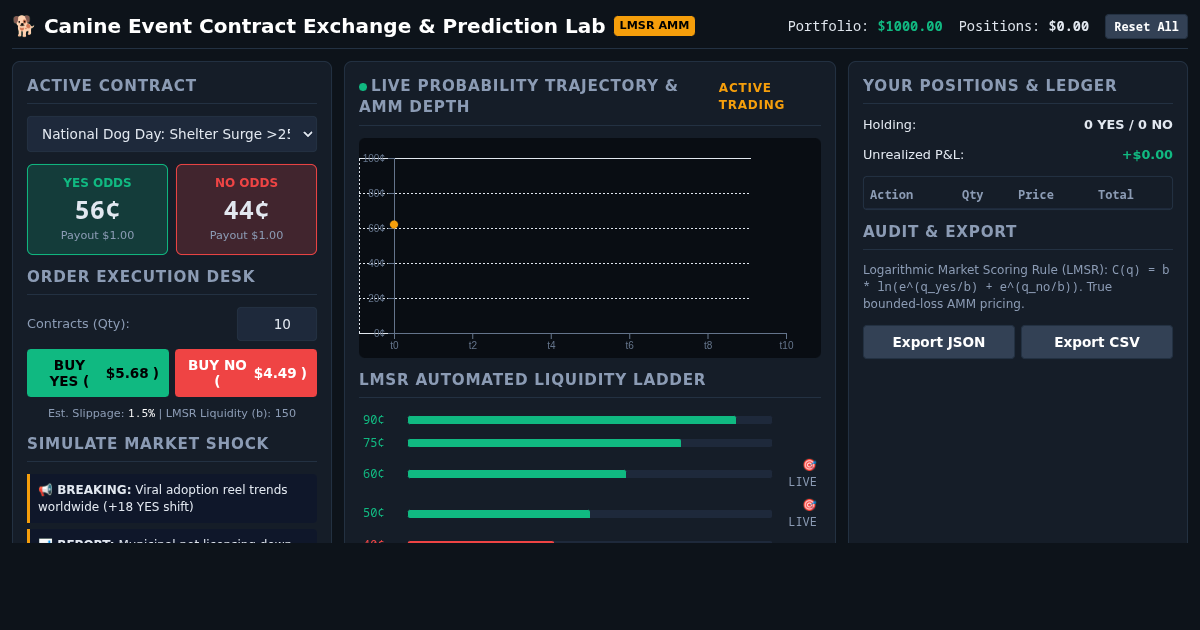Click the 60¢ liquidity ladder bar
The width and height of the screenshot is (1200, 630).
pyautogui.click(x=590, y=474)
